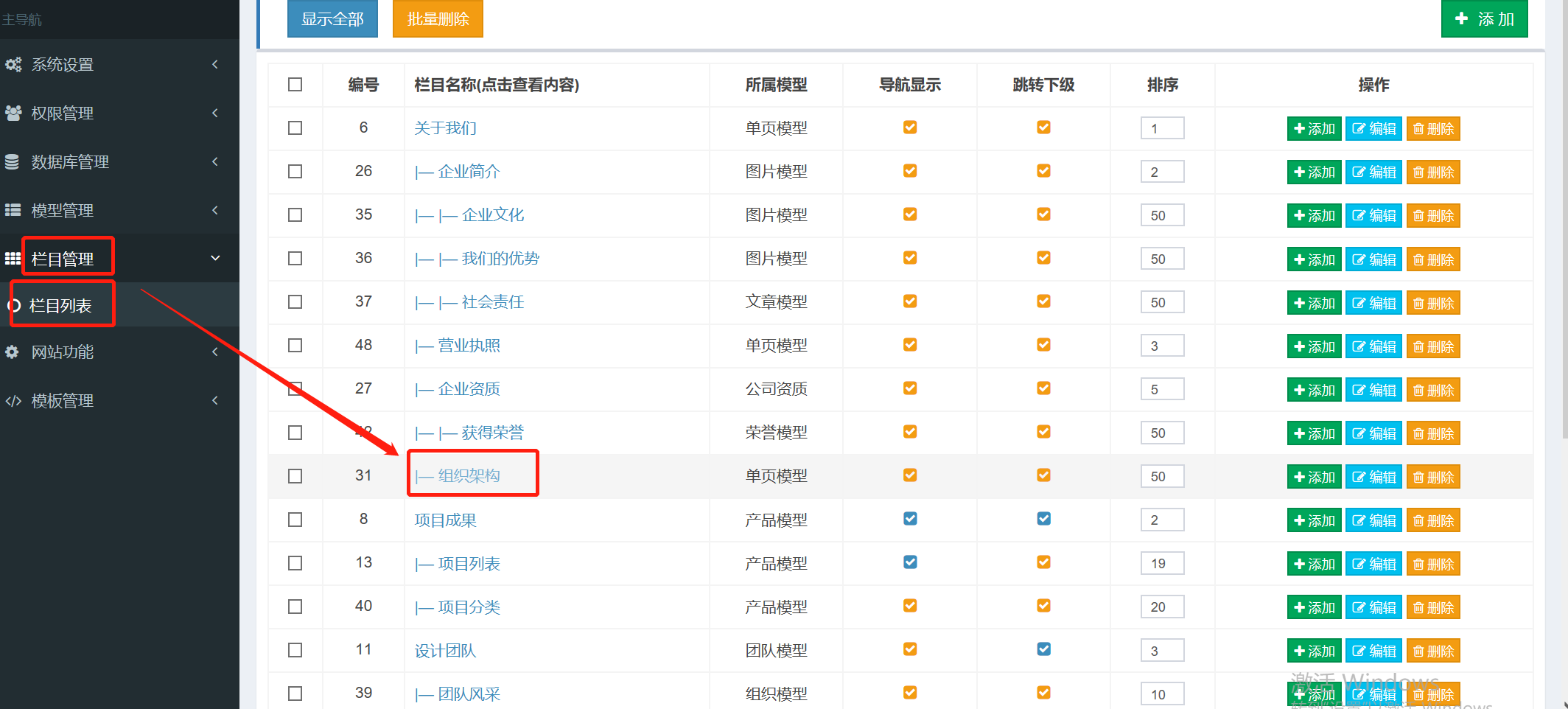The width and height of the screenshot is (1568, 709).
Task: Click the plus icon in the top 添加 button
Action: point(1462,18)
